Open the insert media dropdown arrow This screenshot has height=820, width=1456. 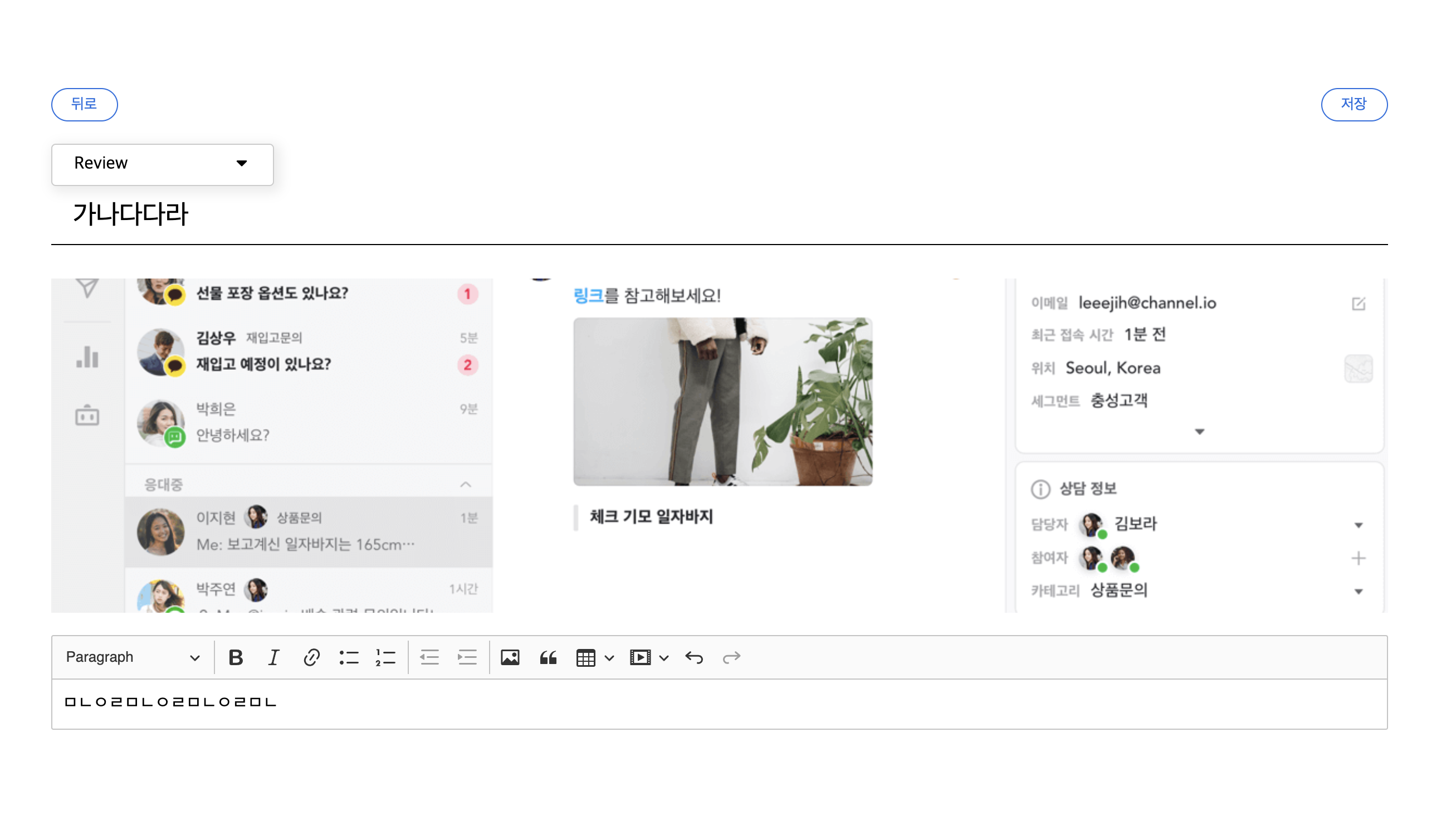665,658
